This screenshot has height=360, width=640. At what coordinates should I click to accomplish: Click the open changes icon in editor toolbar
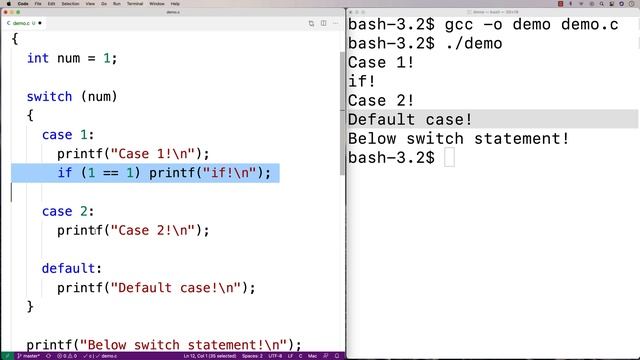(x=311, y=24)
